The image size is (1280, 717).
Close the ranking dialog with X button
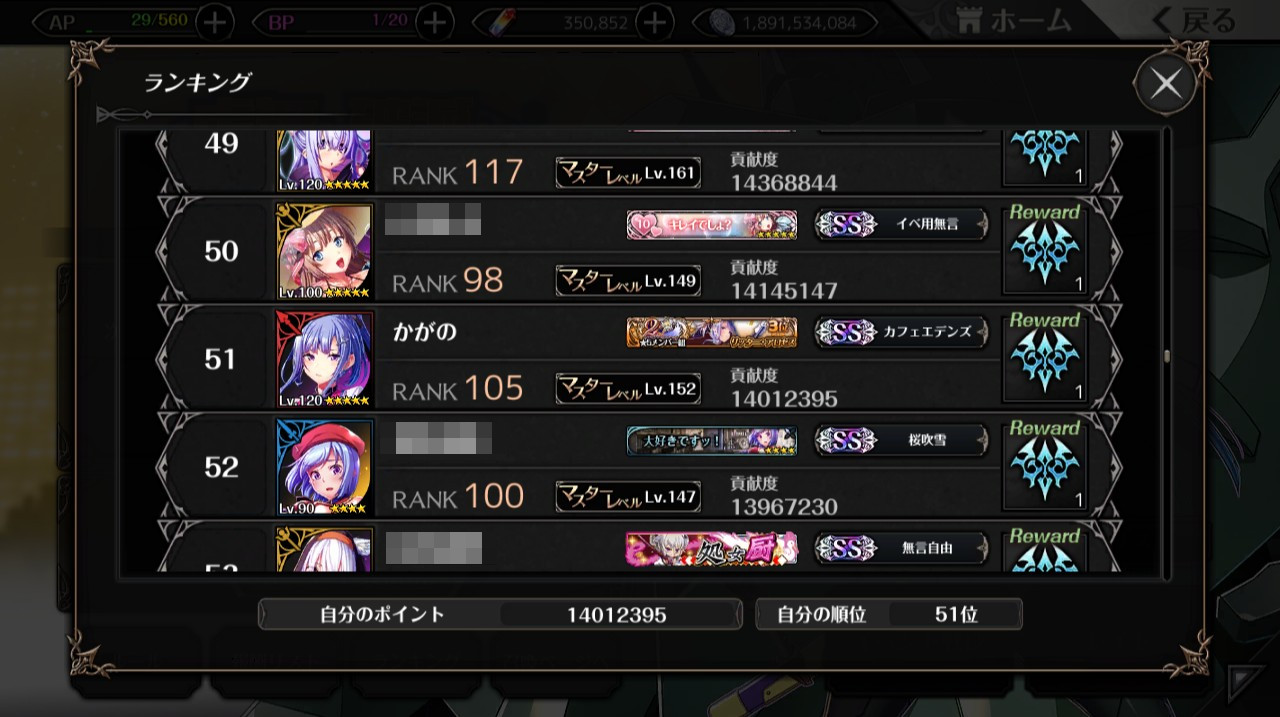(x=1166, y=84)
